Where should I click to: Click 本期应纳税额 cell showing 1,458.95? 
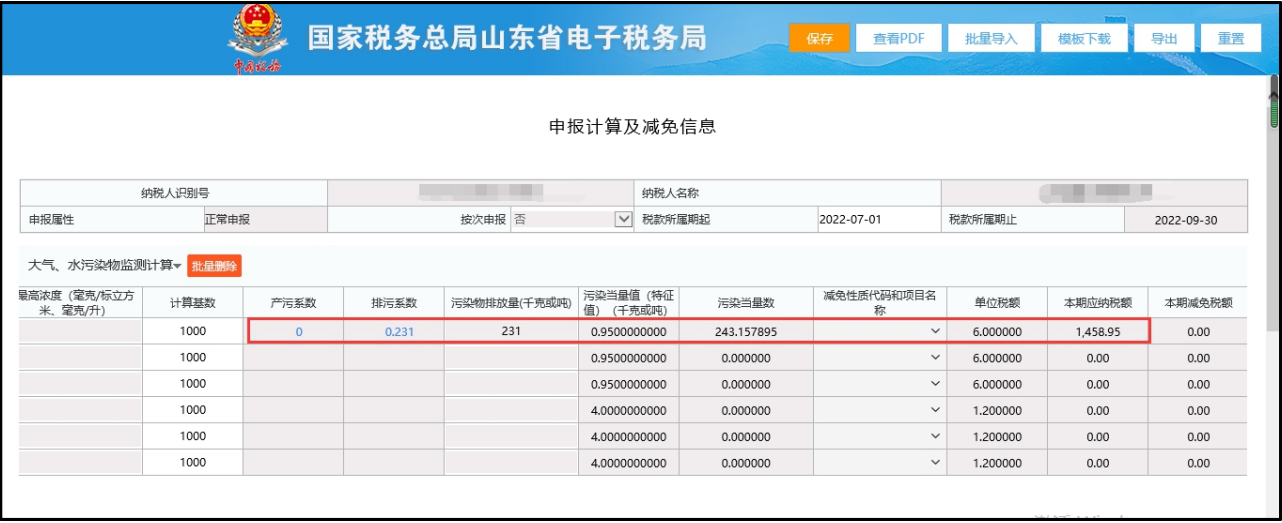(1097, 331)
